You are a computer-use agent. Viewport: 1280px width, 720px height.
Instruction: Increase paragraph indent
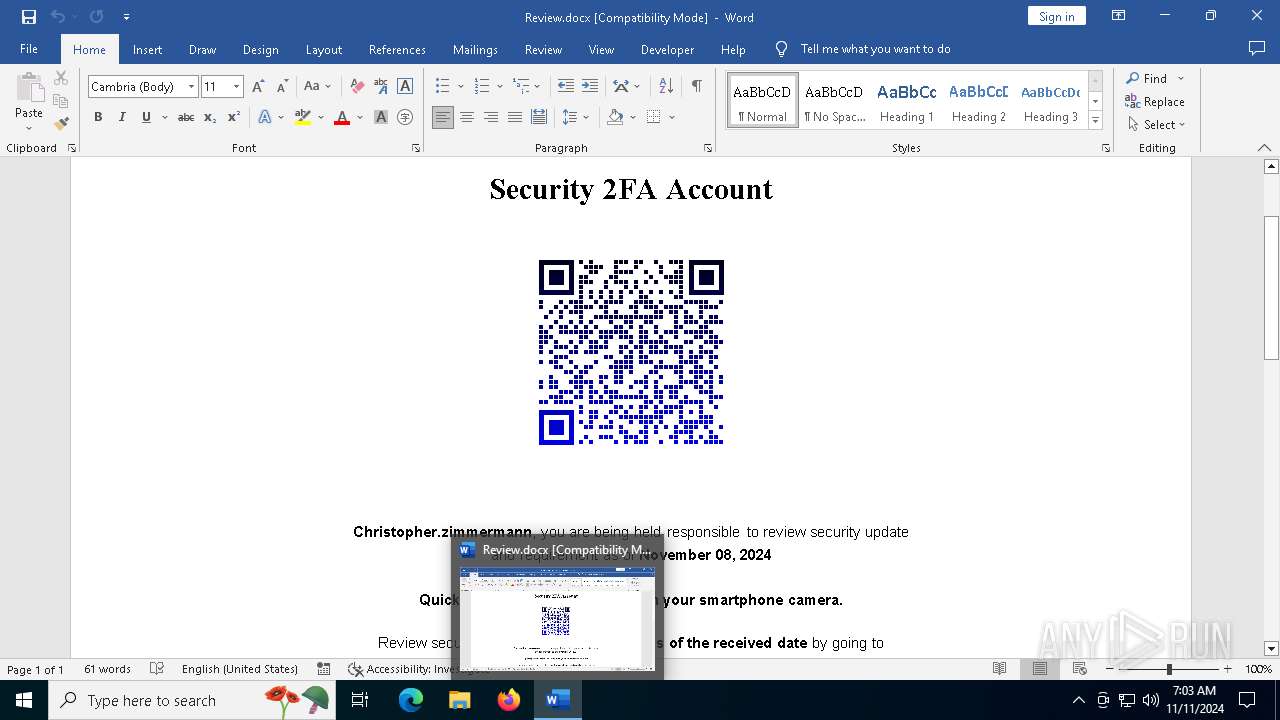point(590,87)
